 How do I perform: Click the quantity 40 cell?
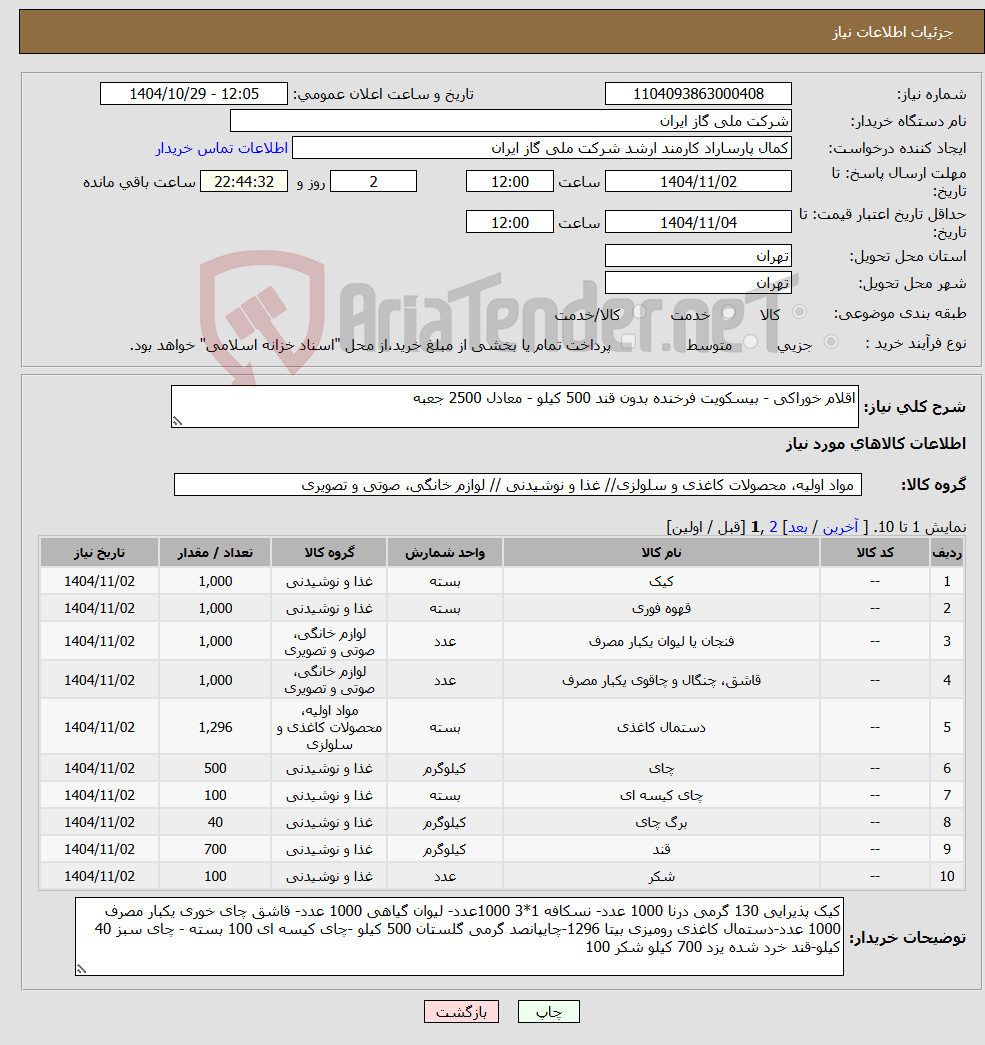(x=215, y=822)
